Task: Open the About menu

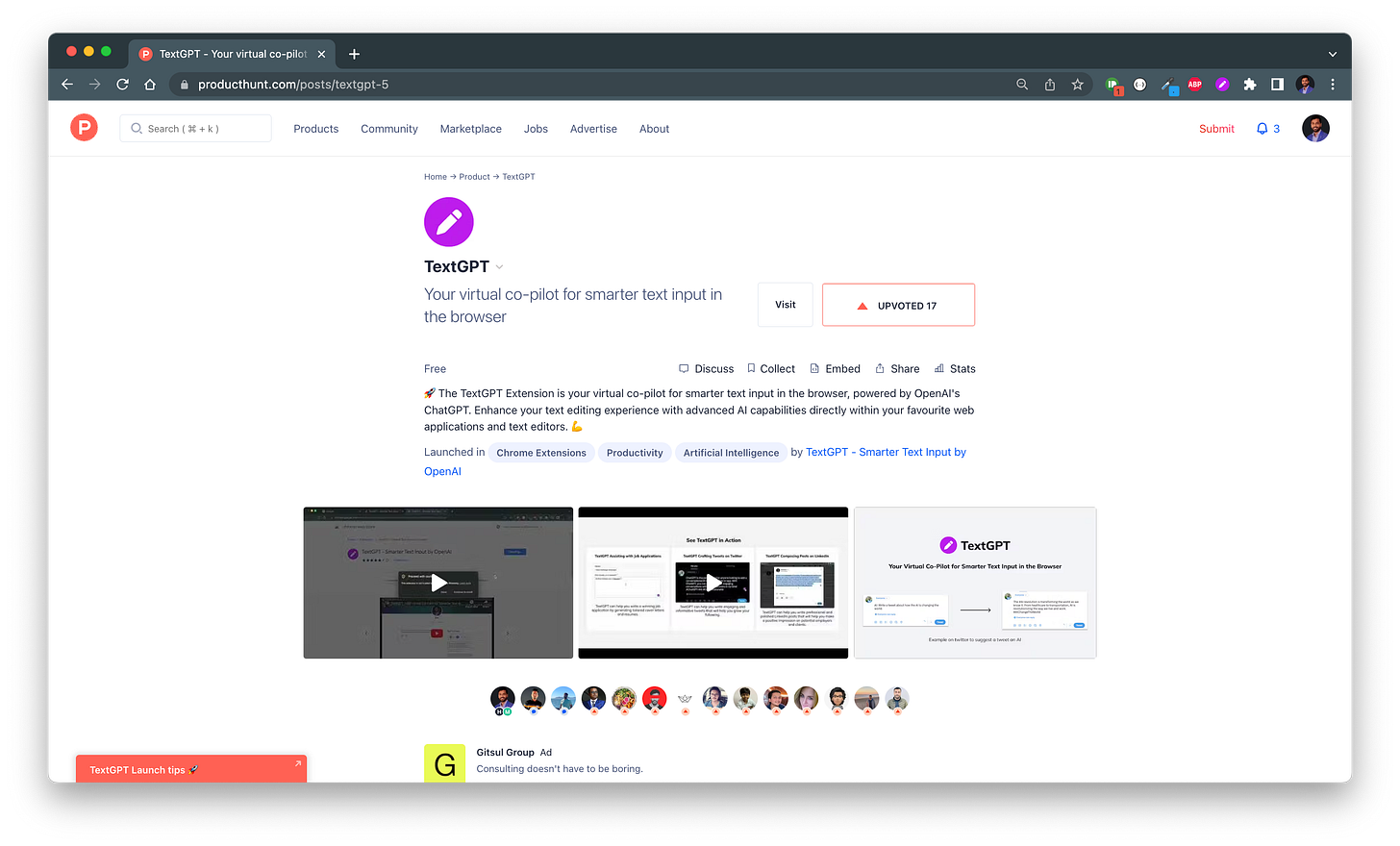Action: (654, 129)
